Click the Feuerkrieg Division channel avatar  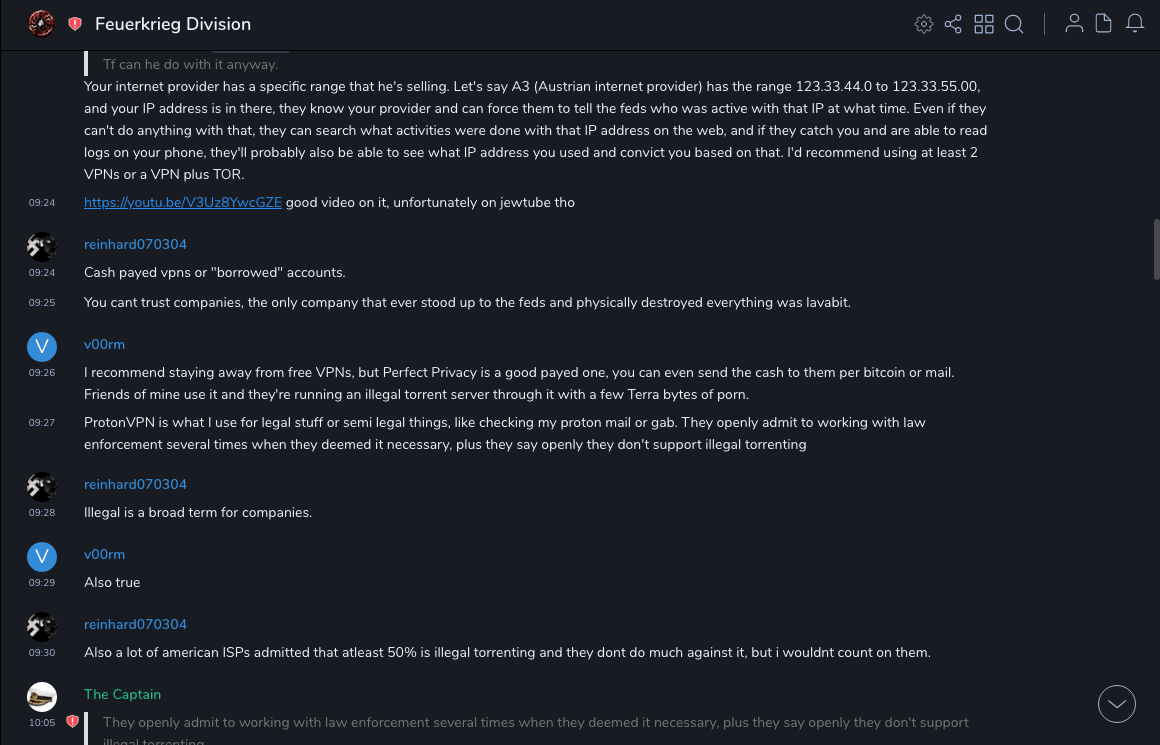click(x=42, y=24)
